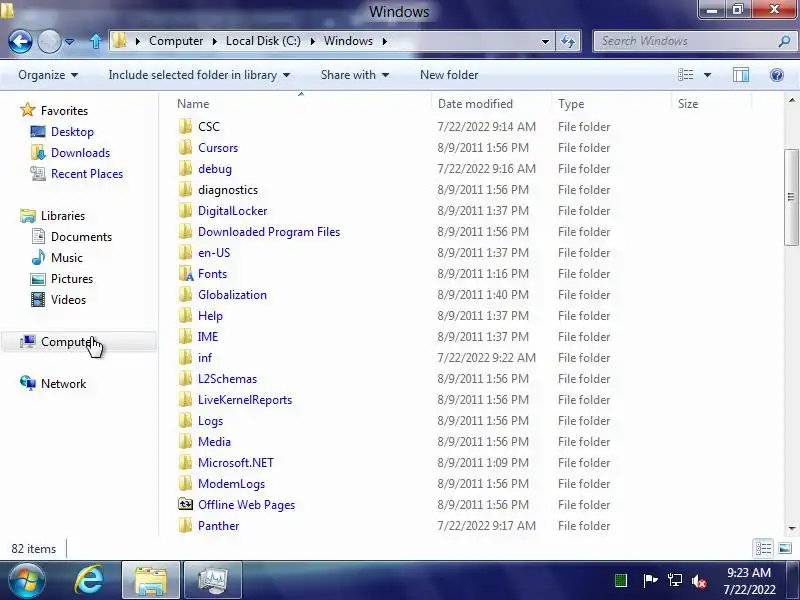
Task: Select the debug folder
Action: [215, 168]
